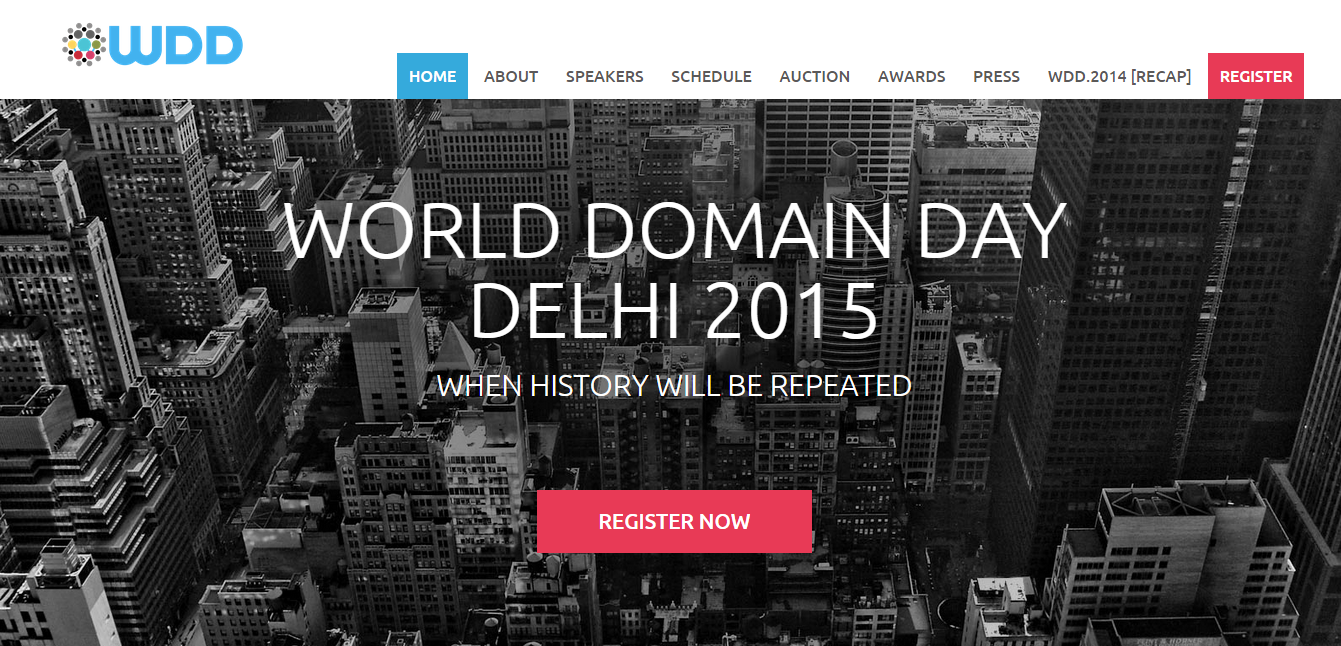Visit the WDD.2014 [RECAP] link
This screenshot has height=646, width=1341.
(x=1119, y=76)
